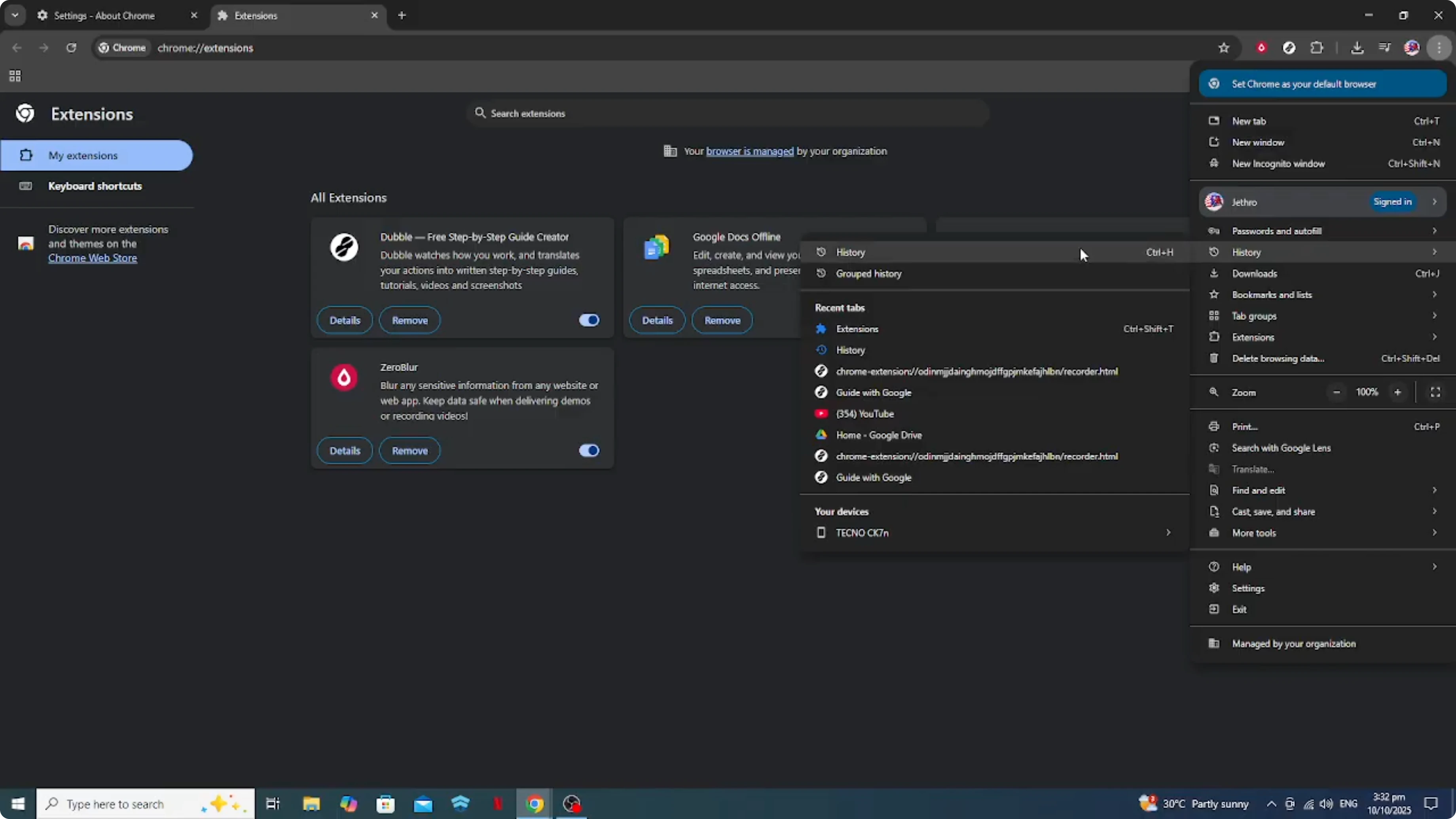1456x819 pixels.
Task: Switch to the Settings - About Chrome tab
Action: tap(104, 15)
